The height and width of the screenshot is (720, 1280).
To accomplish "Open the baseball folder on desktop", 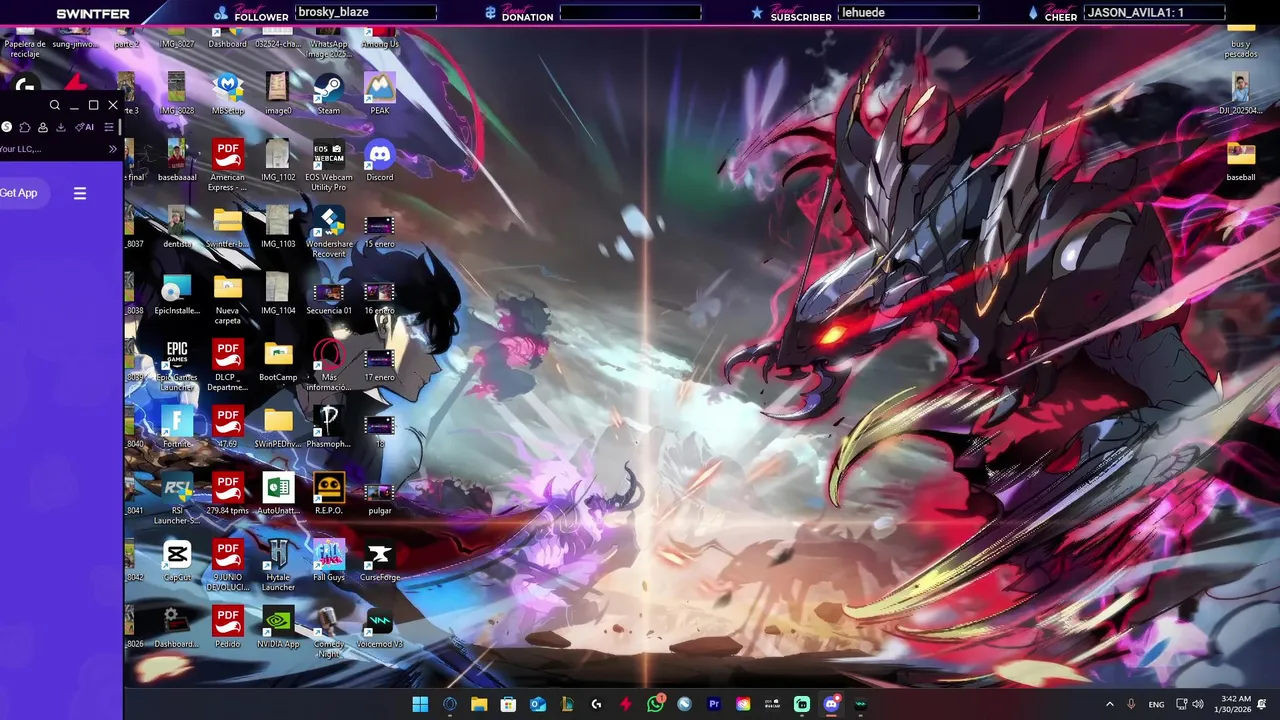I will tap(1240, 161).
